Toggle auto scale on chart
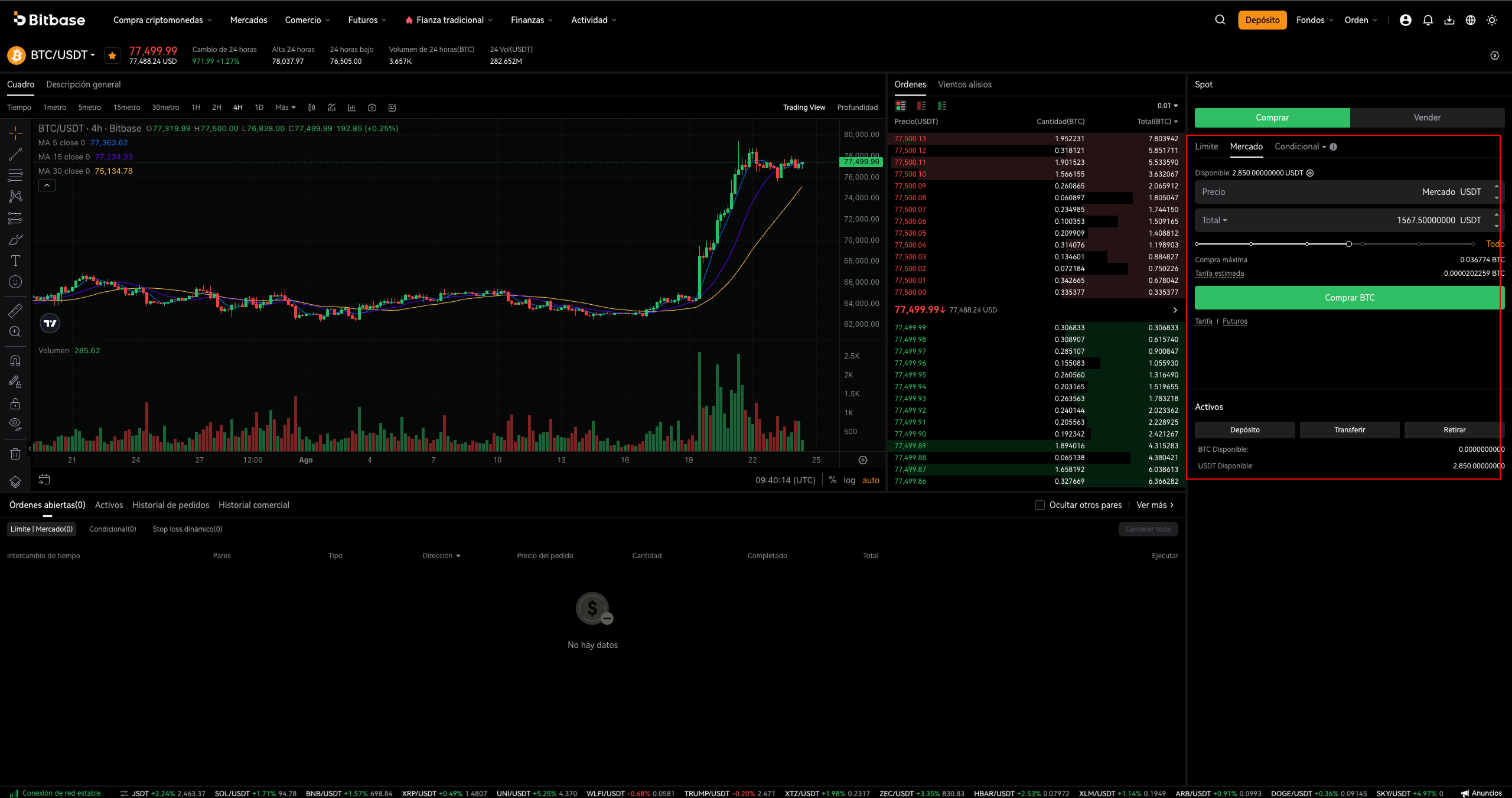The height and width of the screenshot is (798, 1512). [871, 480]
